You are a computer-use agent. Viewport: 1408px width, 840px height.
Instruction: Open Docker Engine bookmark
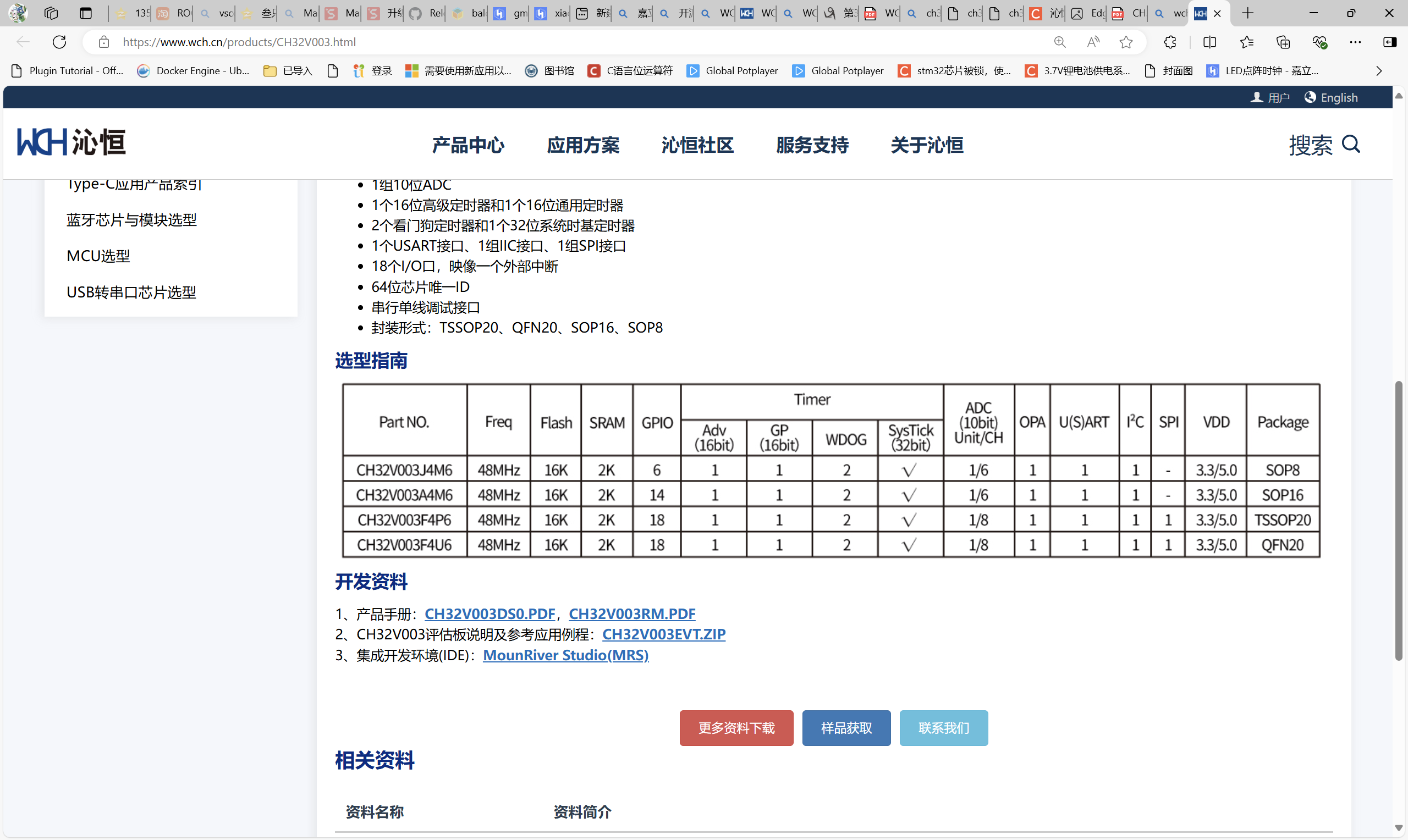pos(193,71)
